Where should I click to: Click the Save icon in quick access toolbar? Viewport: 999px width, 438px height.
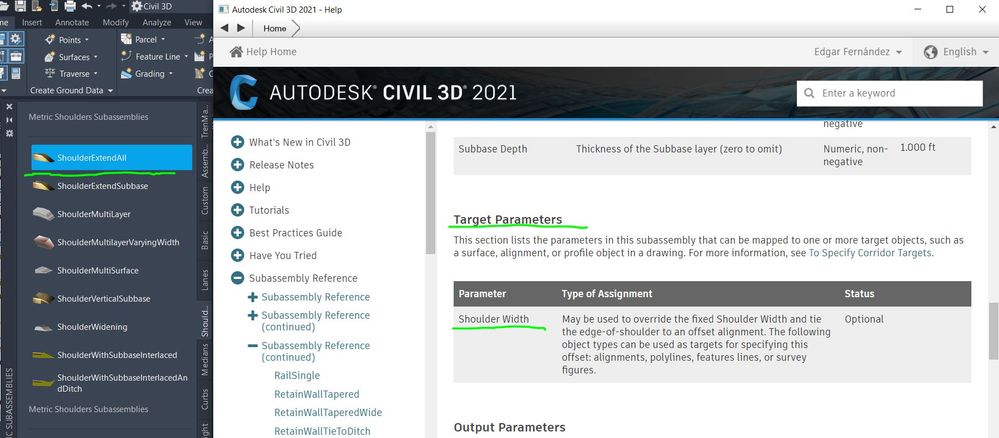20,6
